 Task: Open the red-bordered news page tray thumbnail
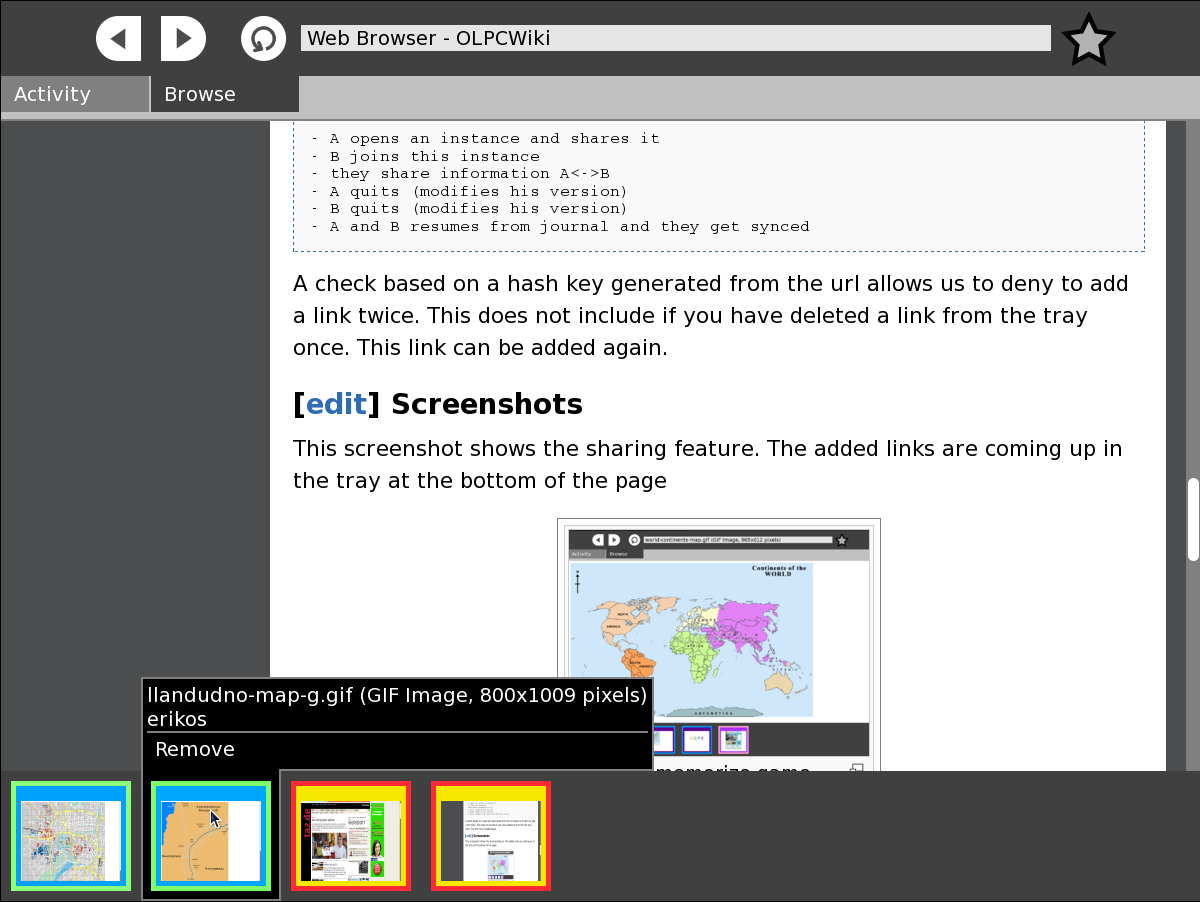[x=351, y=836]
